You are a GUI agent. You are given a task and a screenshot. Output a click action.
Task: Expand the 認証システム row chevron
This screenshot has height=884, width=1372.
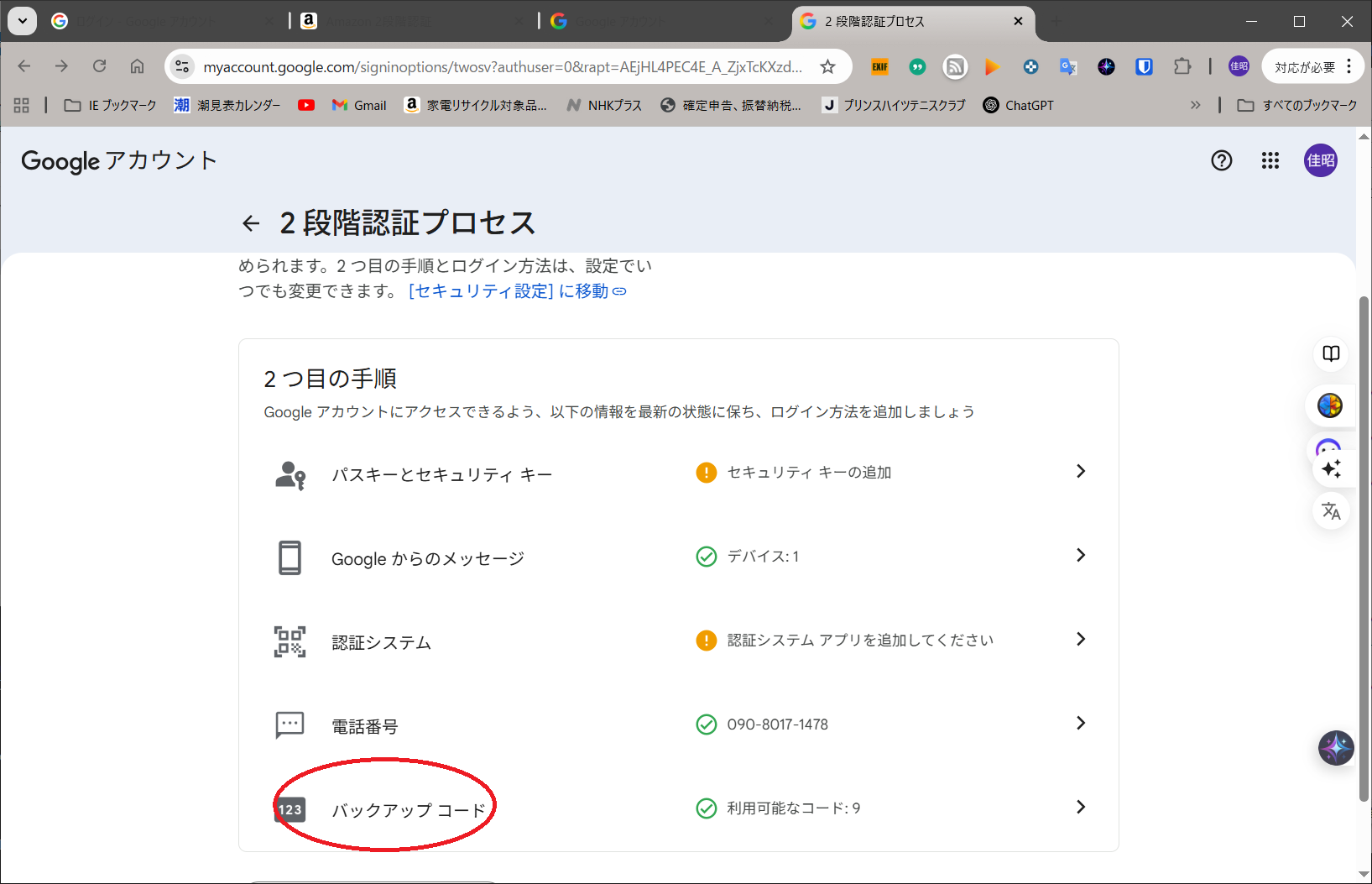pos(1080,640)
